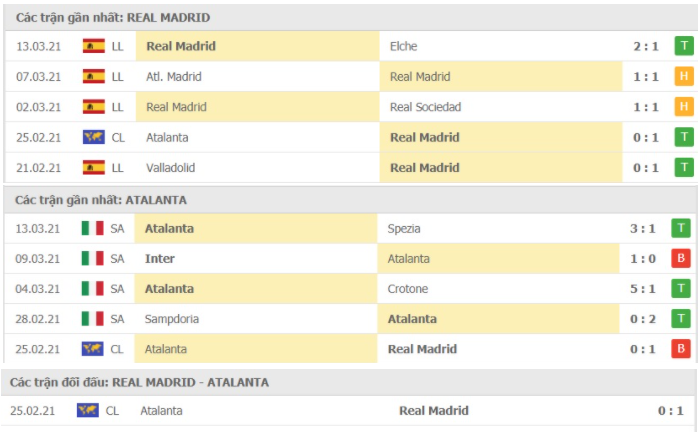Select the 'Các trận gần nhất: ATALANTA' header
Screen dimensions: 698x432
click(100, 200)
